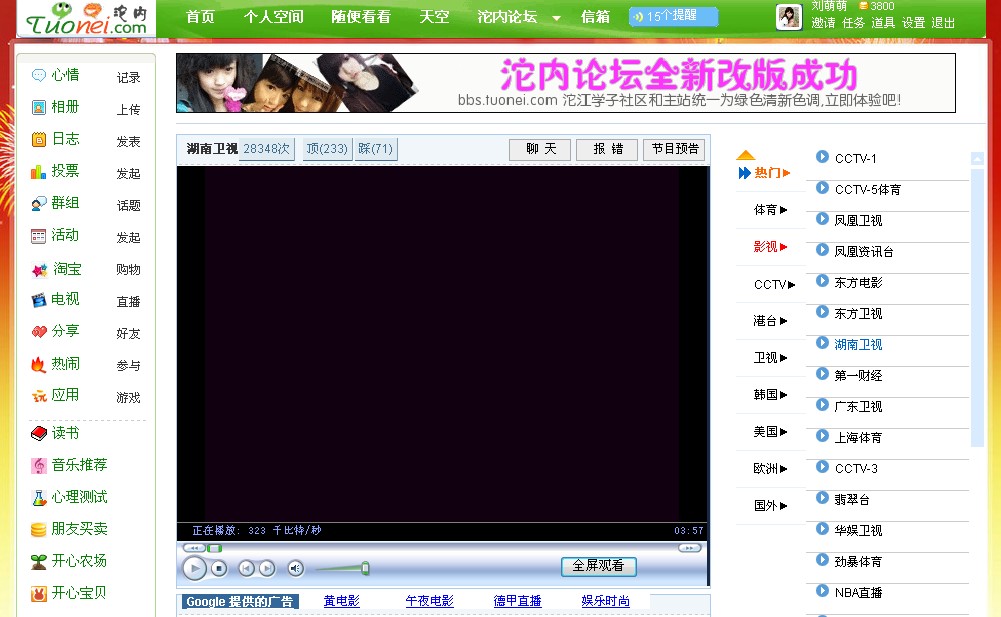Mute the player with the speaker button
Screen dimensions: 1001x617
click(295, 568)
